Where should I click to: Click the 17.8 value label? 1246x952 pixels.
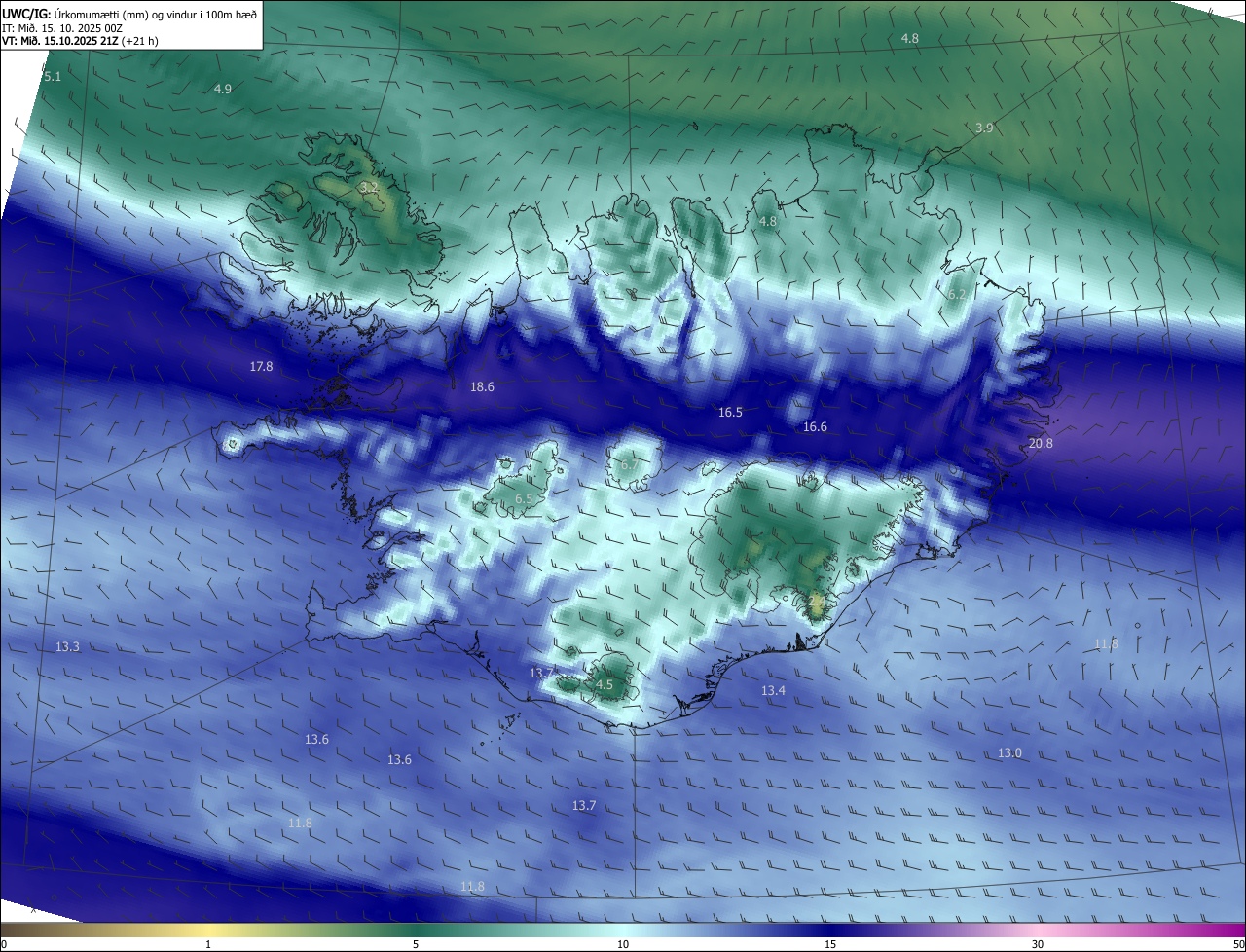(x=261, y=367)
